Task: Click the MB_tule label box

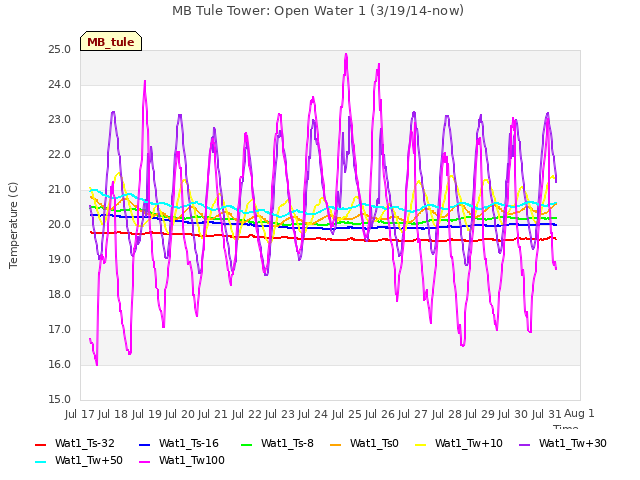Action: tap(111, 41)
